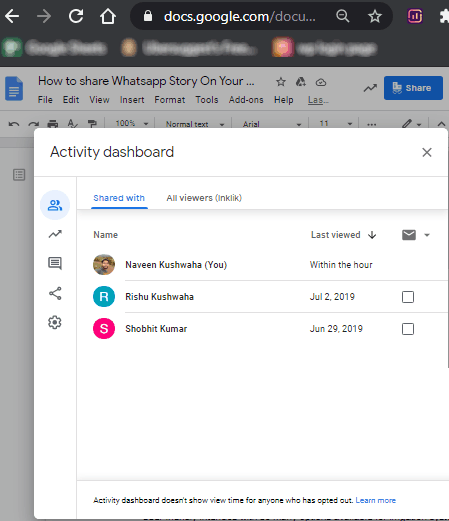Close the Activity dashboard dialog
This screenshot has width=449, height=521.
pyautogui.click(x=427, y=152)
